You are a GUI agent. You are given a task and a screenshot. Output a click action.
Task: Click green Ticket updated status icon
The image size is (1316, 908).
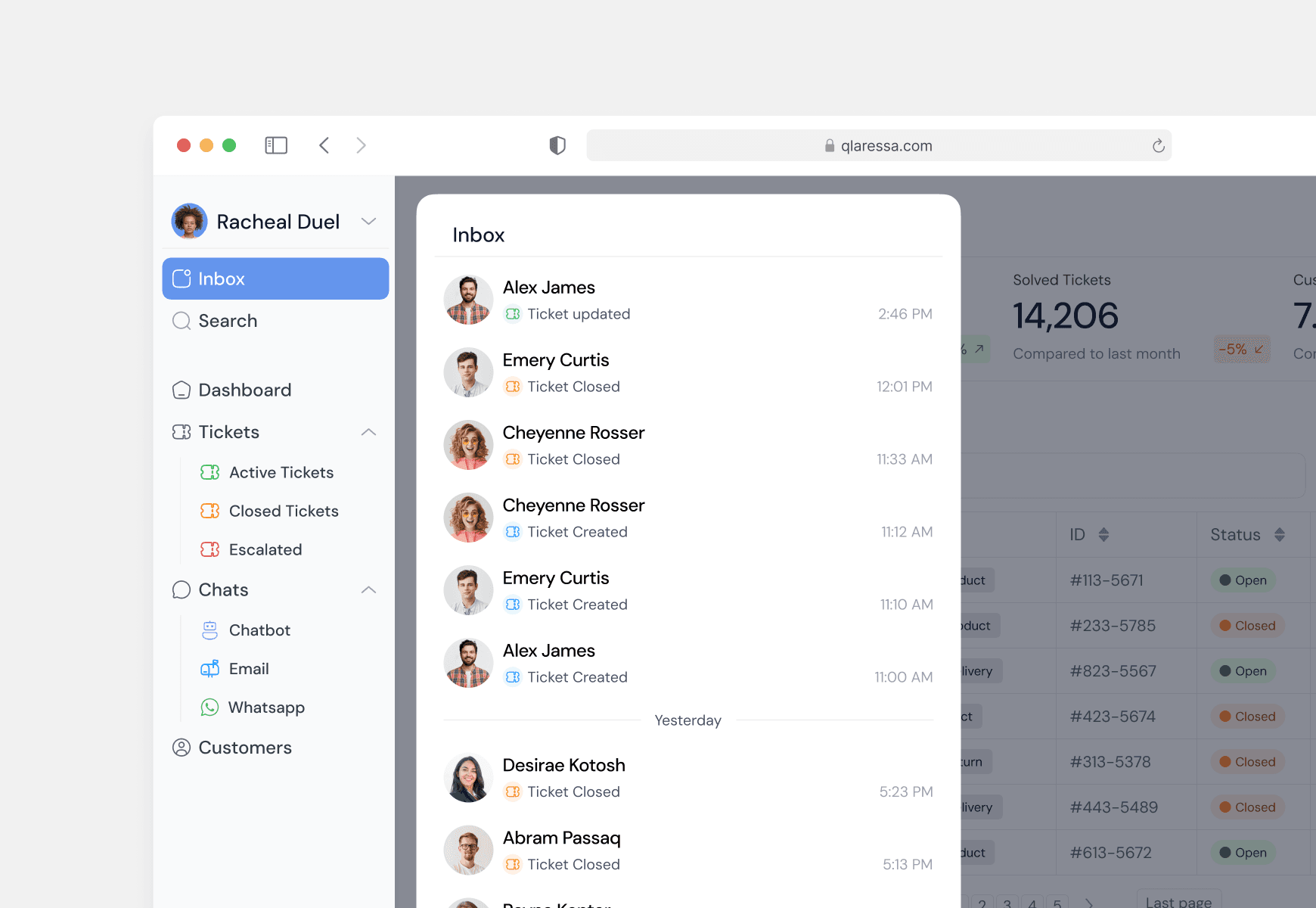[513, 314]
